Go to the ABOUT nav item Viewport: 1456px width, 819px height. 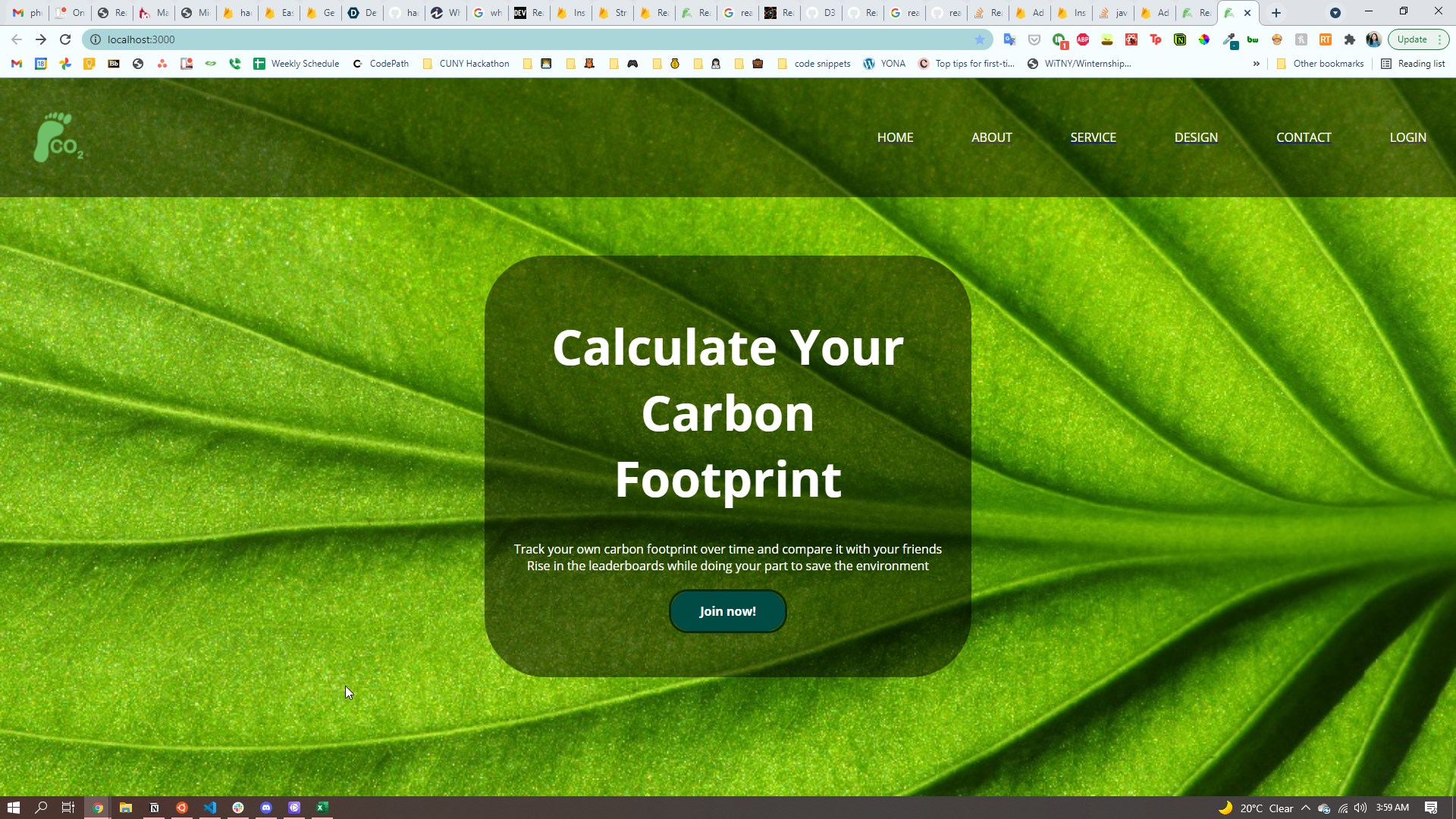[x=991, y=137]
